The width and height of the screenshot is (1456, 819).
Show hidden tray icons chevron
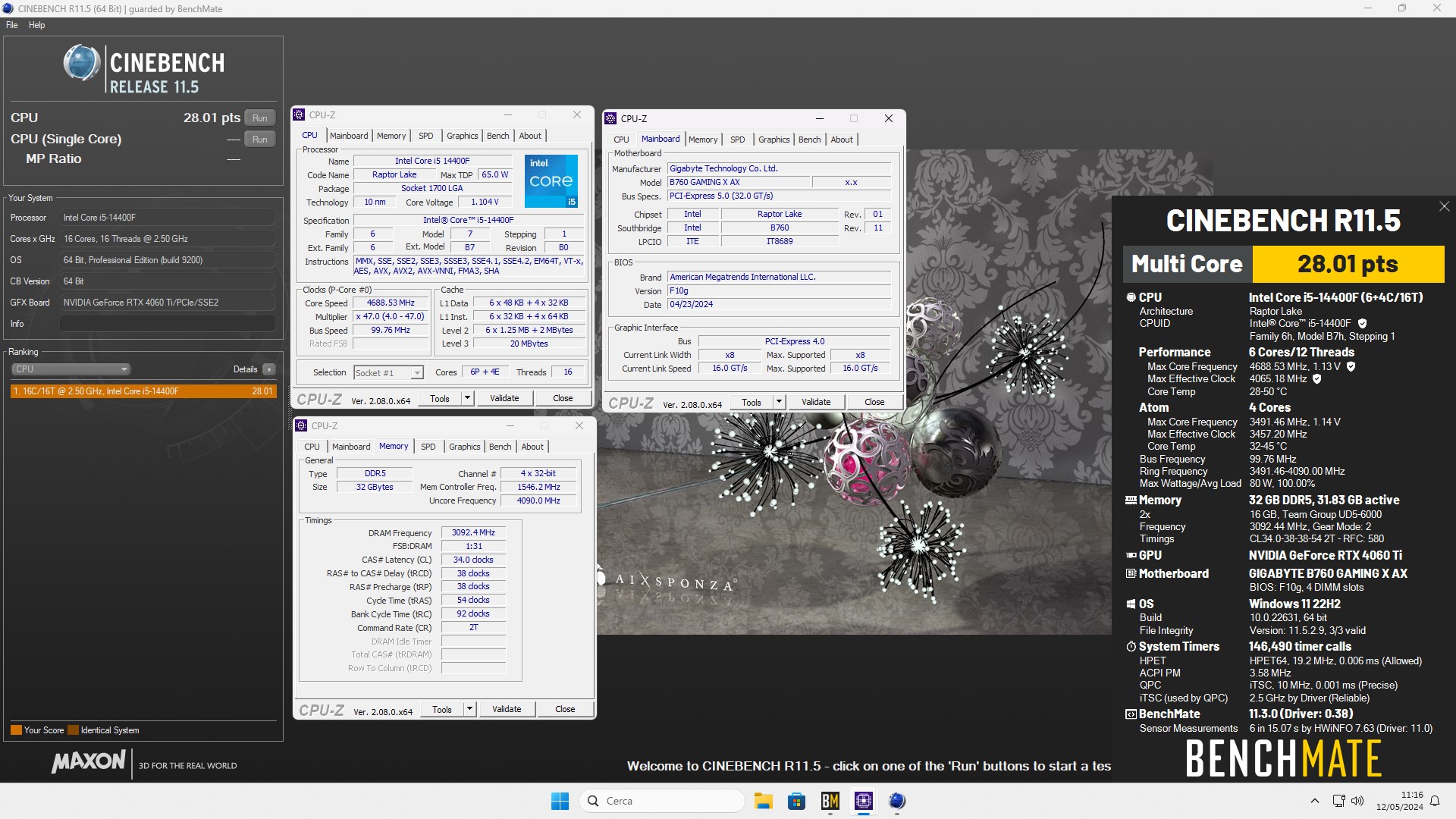coord(1315,801)
